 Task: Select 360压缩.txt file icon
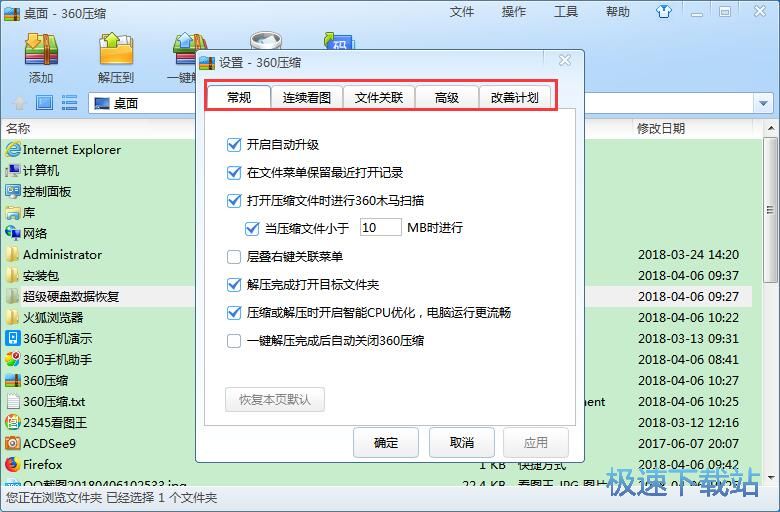point(13,402)
